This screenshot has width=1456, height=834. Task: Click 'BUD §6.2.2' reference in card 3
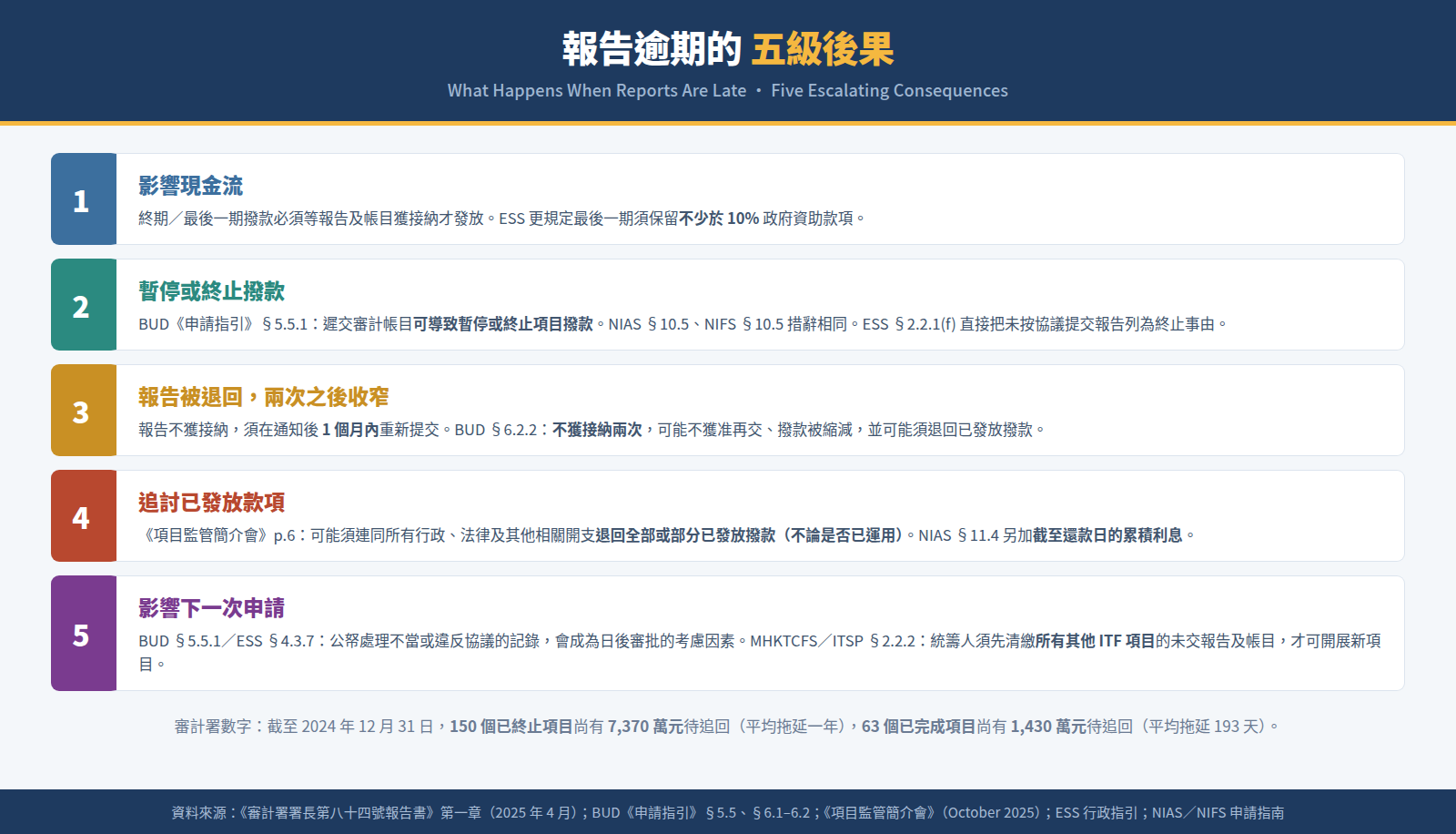pyautogui.click(x=496, y=430)
